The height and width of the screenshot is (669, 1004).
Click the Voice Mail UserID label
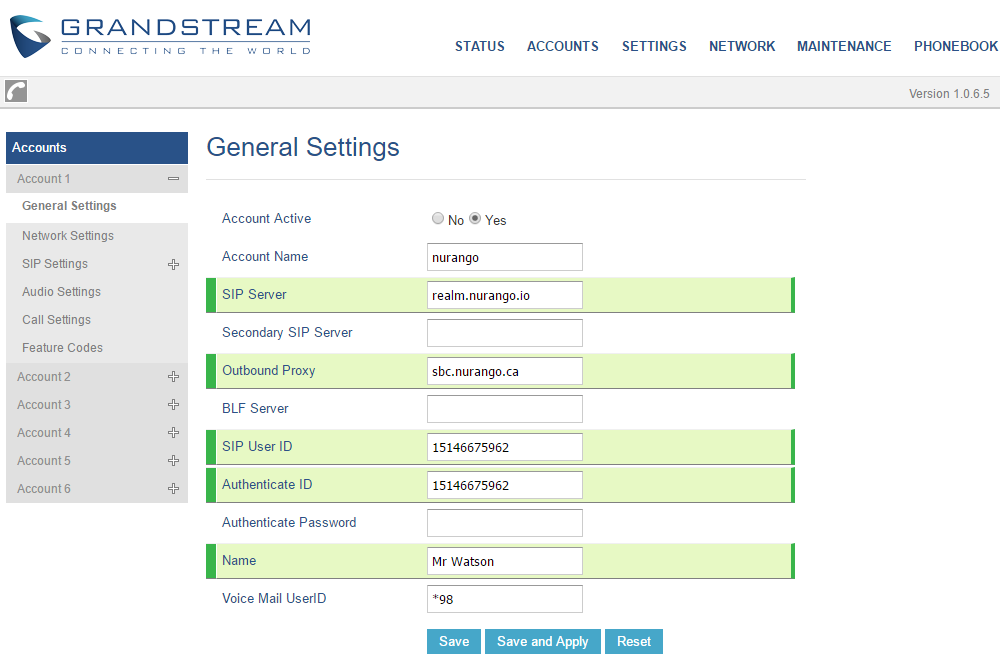(x=274, y=599)
